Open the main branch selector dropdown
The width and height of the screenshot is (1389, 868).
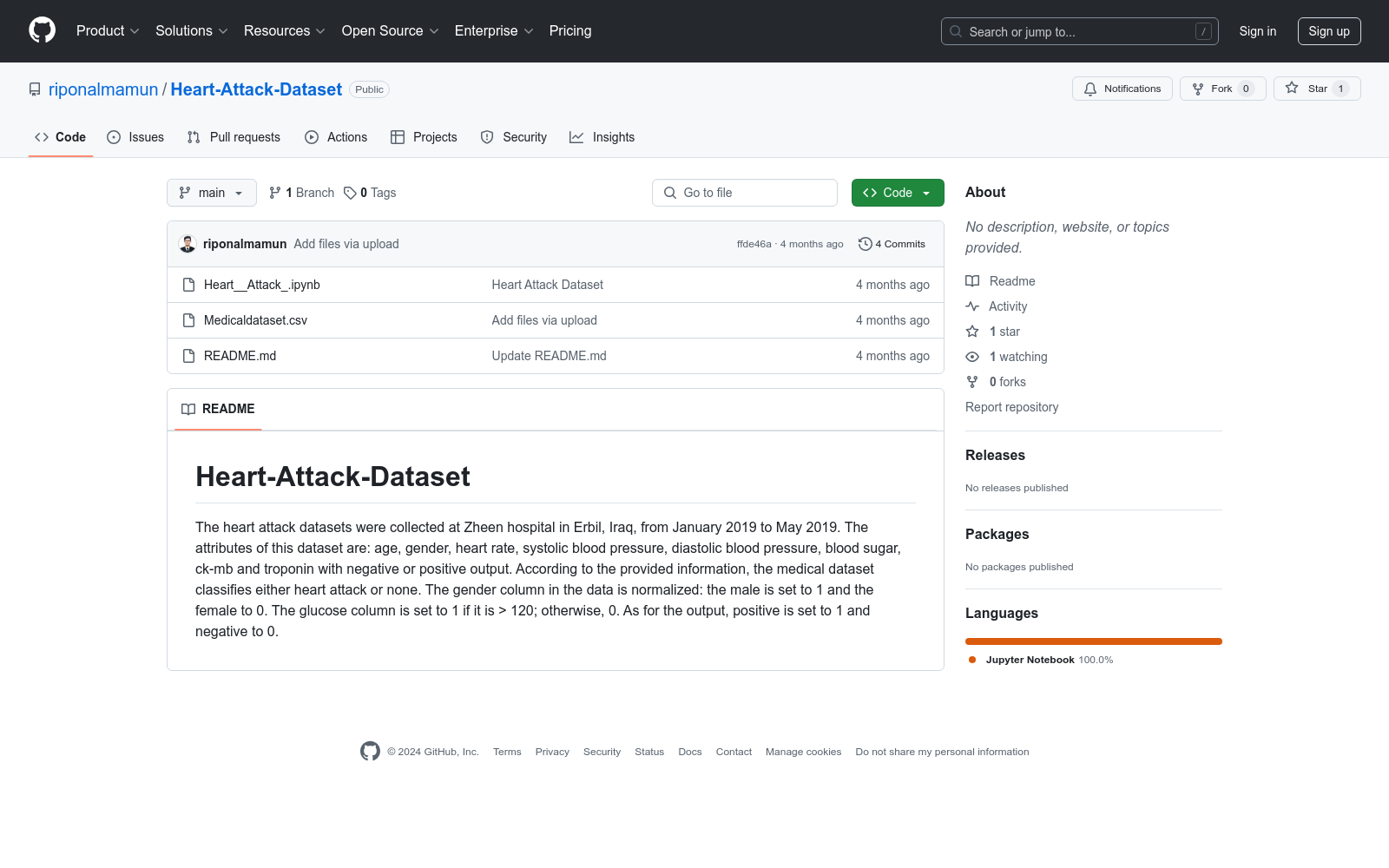[x=212, y=193]
